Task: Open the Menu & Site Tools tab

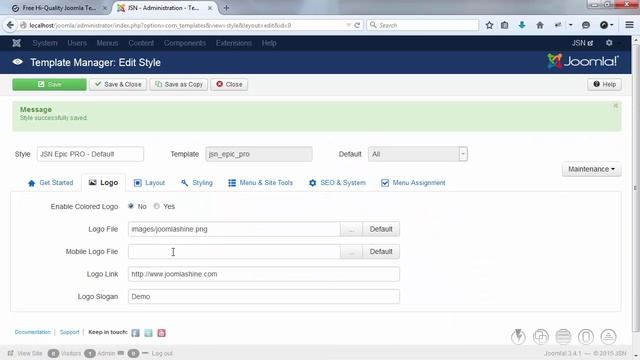Action: coord(260,182)
